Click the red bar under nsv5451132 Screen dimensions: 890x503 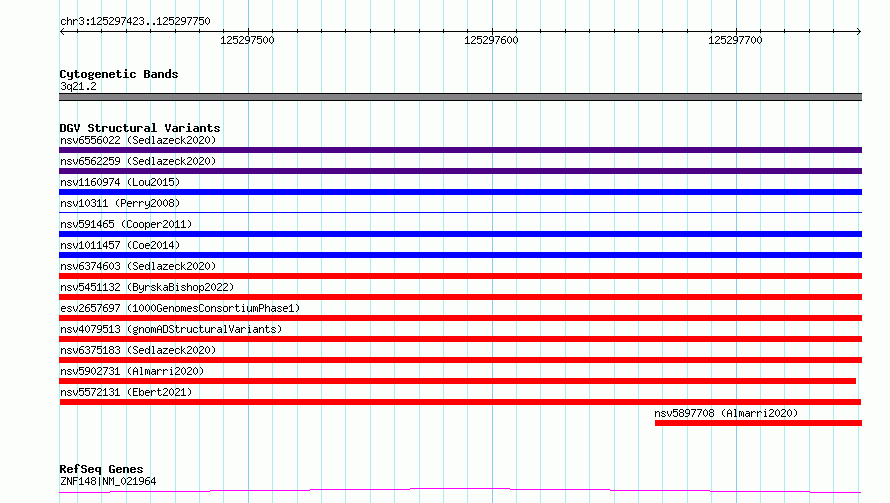[460, 297]
